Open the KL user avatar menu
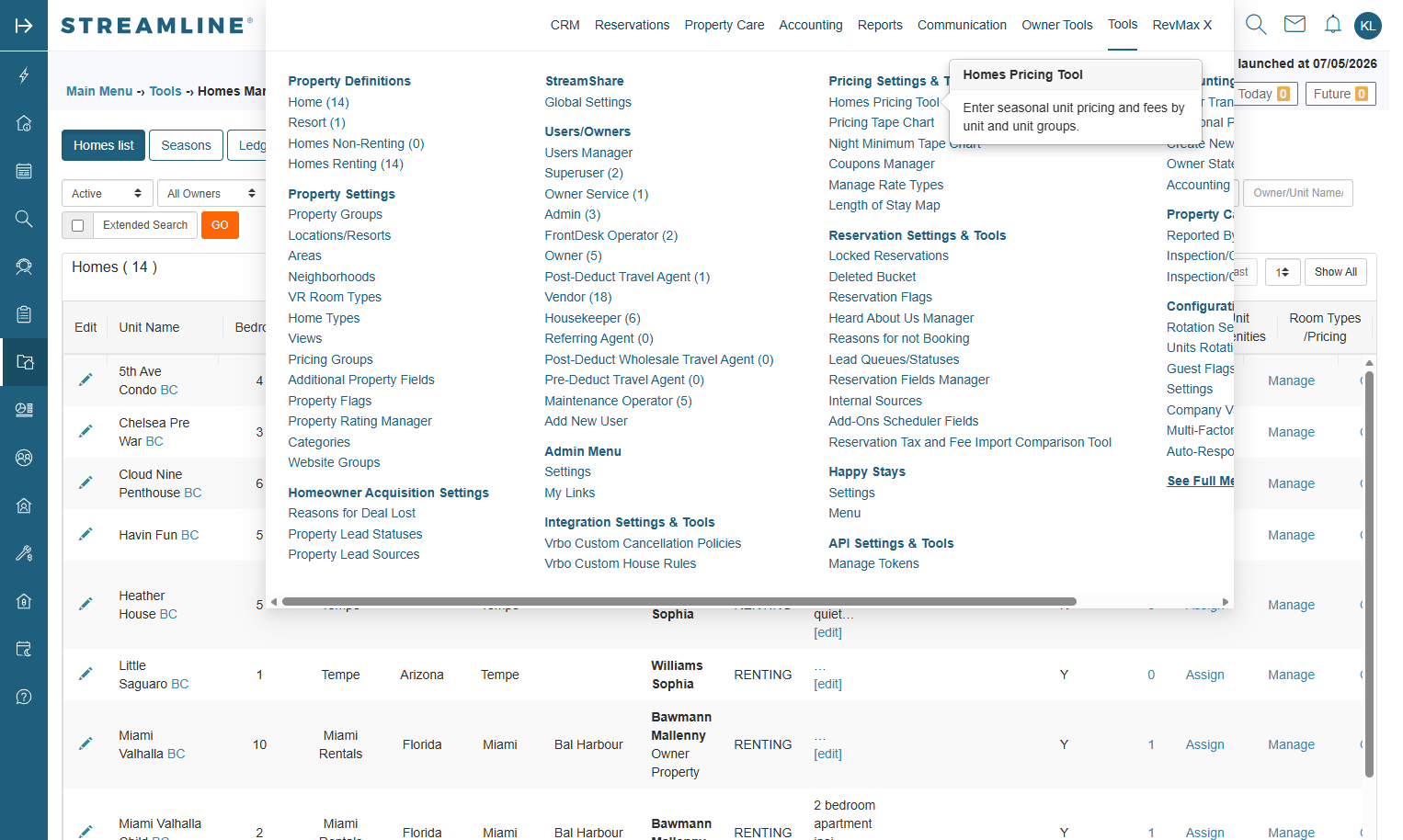Viewport: 1403px width, 840px height. tap(1368, 26)
